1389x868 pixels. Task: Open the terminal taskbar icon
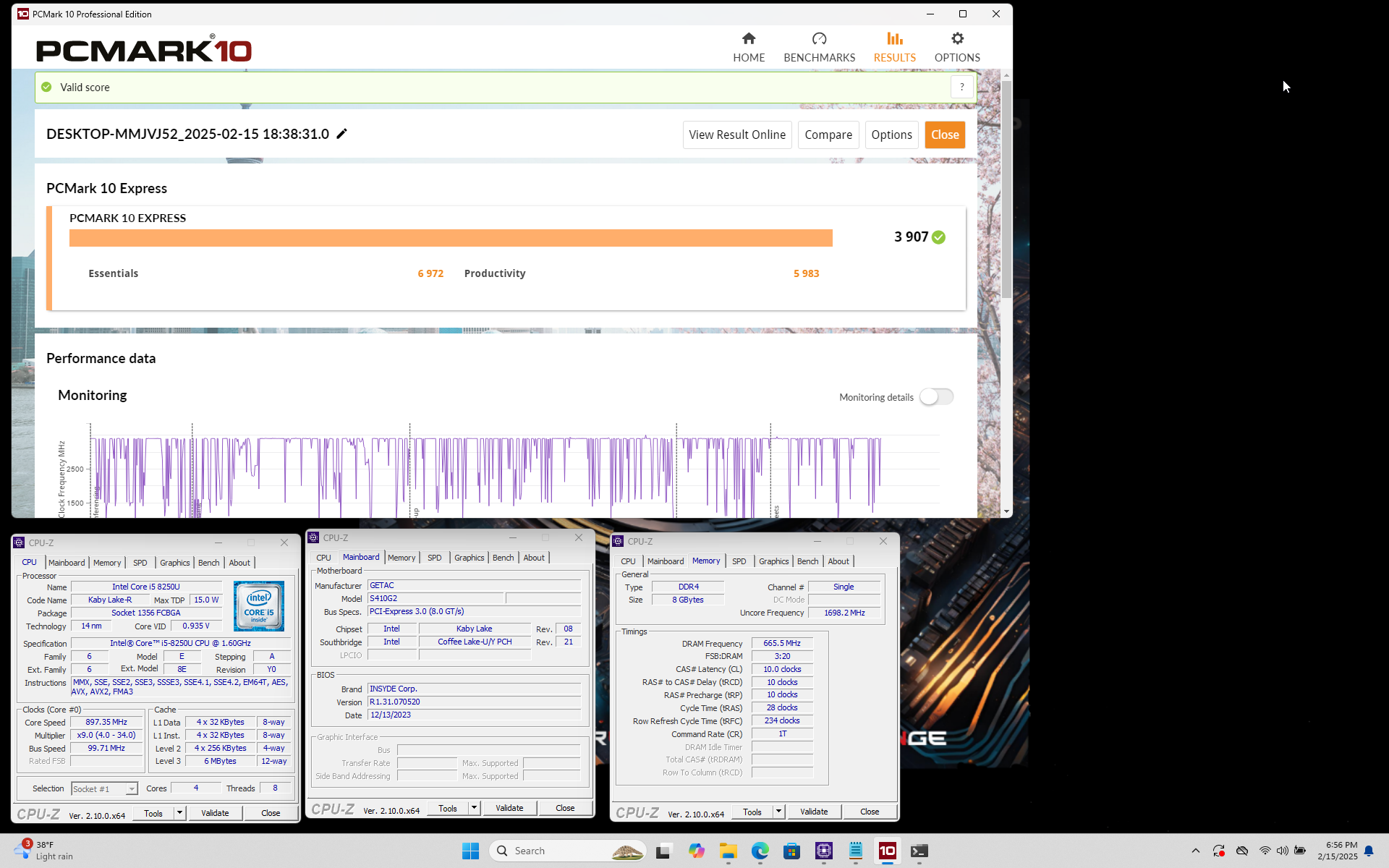click(x=919, y=851)
